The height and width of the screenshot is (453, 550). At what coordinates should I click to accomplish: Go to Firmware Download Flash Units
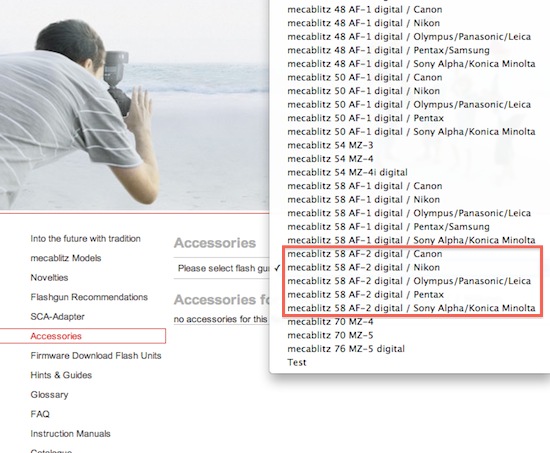click(96, 355)
